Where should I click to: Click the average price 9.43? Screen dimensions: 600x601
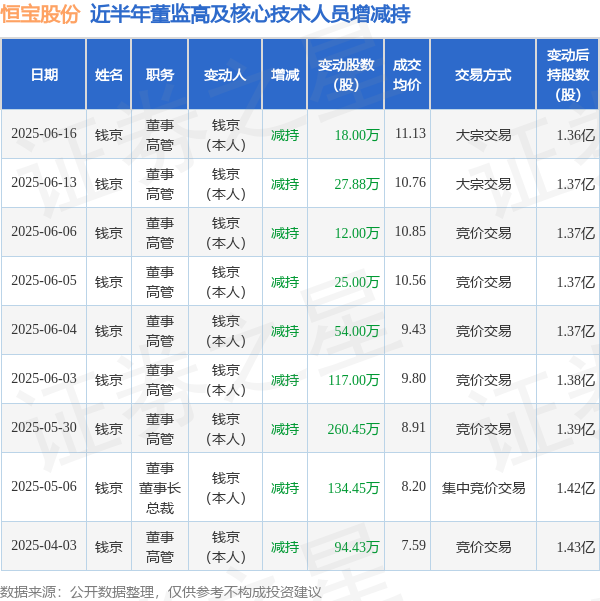[x=414, y=330]
